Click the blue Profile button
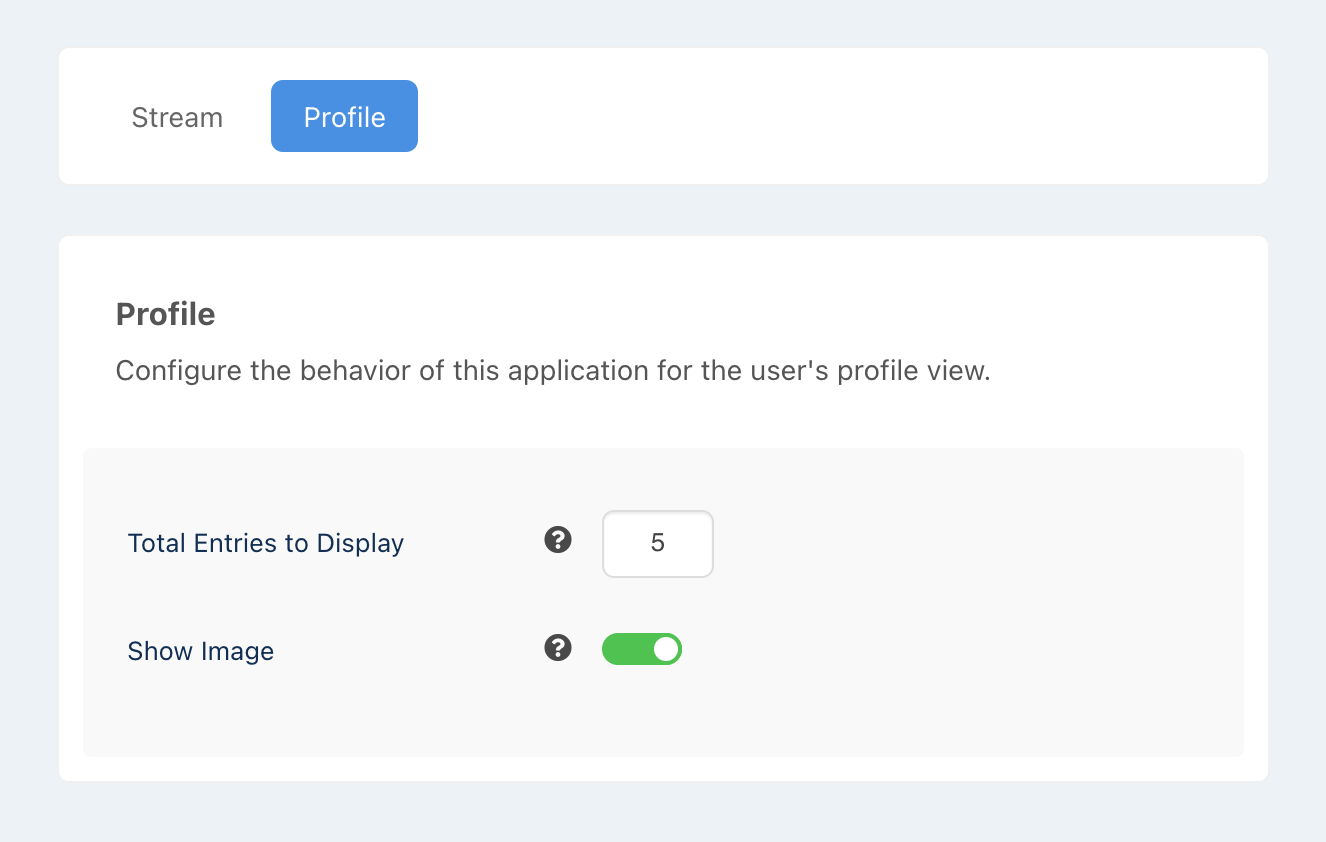Image resolution: width=1326 pixels, height=842 pixels. tap(344, 116)
